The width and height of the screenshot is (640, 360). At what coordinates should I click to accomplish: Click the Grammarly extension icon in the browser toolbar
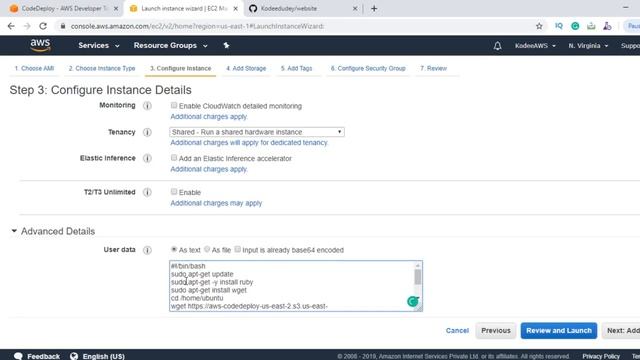(x=575, y=26)
